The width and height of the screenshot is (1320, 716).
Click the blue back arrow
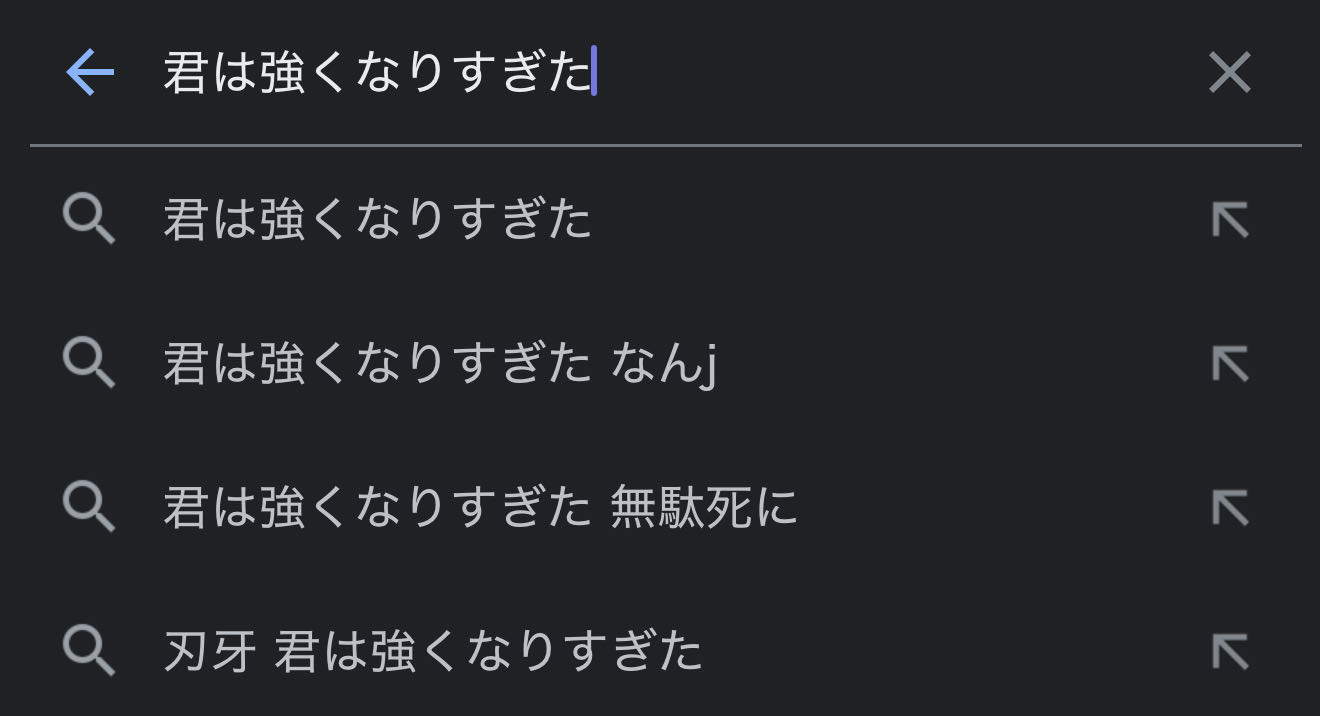(x=90, y=73)
